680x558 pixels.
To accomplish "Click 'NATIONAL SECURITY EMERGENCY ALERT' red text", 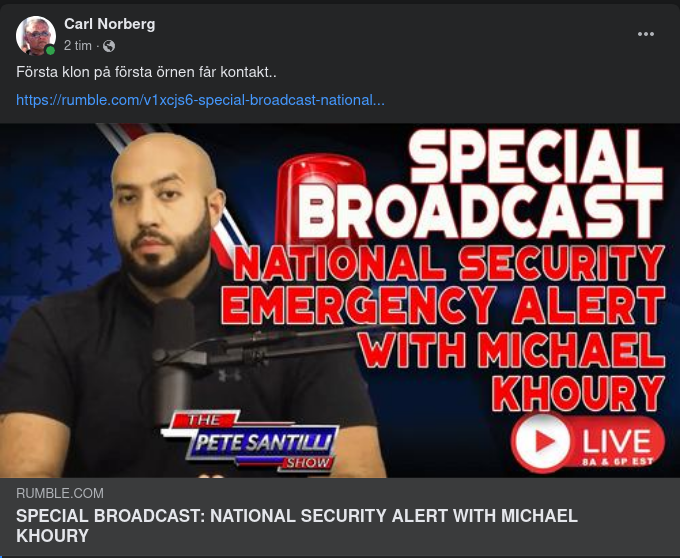I will pyautogui.click(x=443, y=284).
